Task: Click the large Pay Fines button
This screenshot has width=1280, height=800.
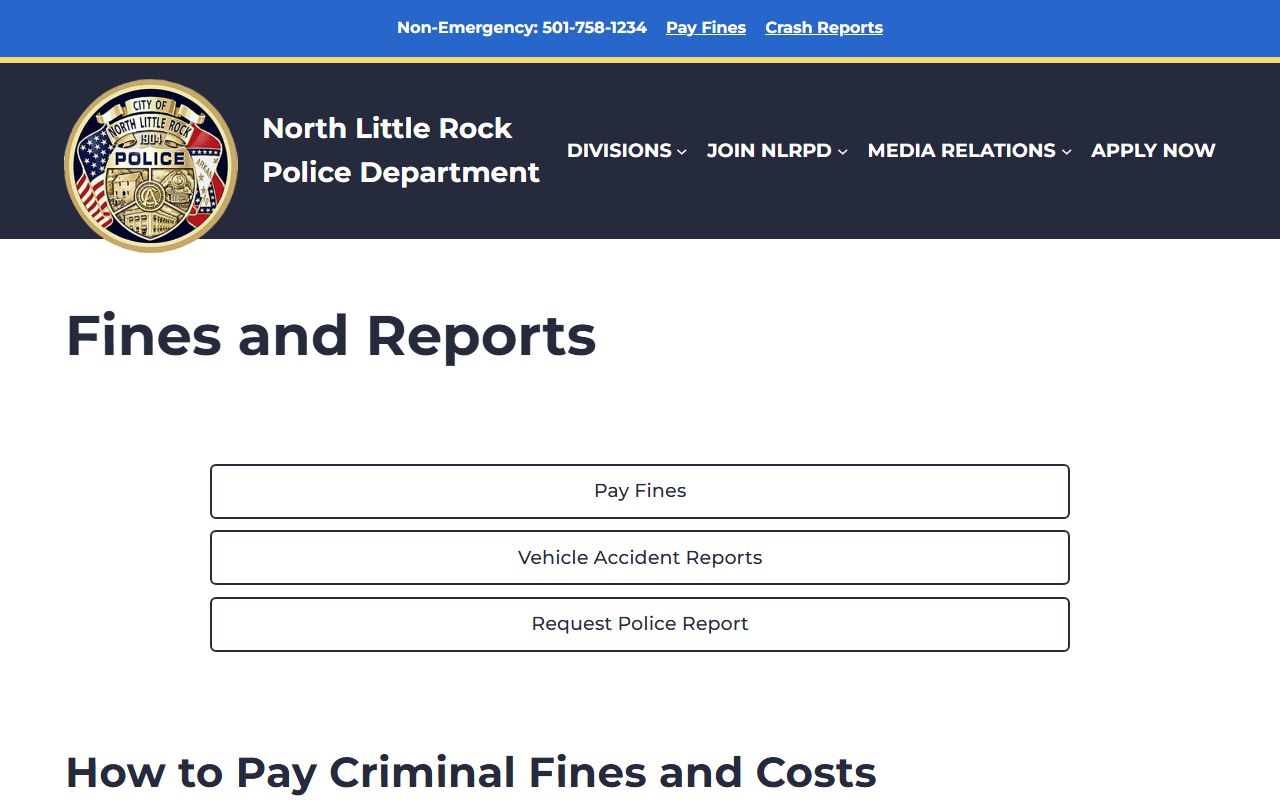Action: coord(640,491)
